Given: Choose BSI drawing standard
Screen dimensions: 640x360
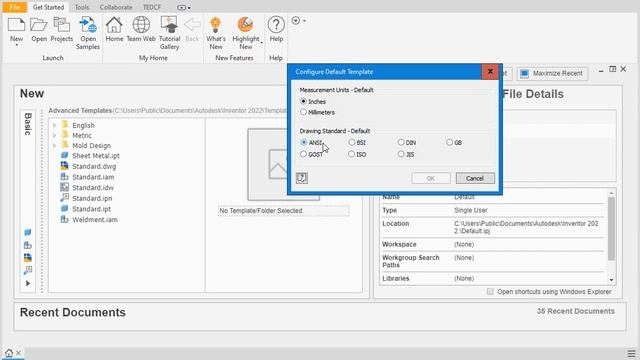Looking at the screenshot, I should click(x=352, y=142).
